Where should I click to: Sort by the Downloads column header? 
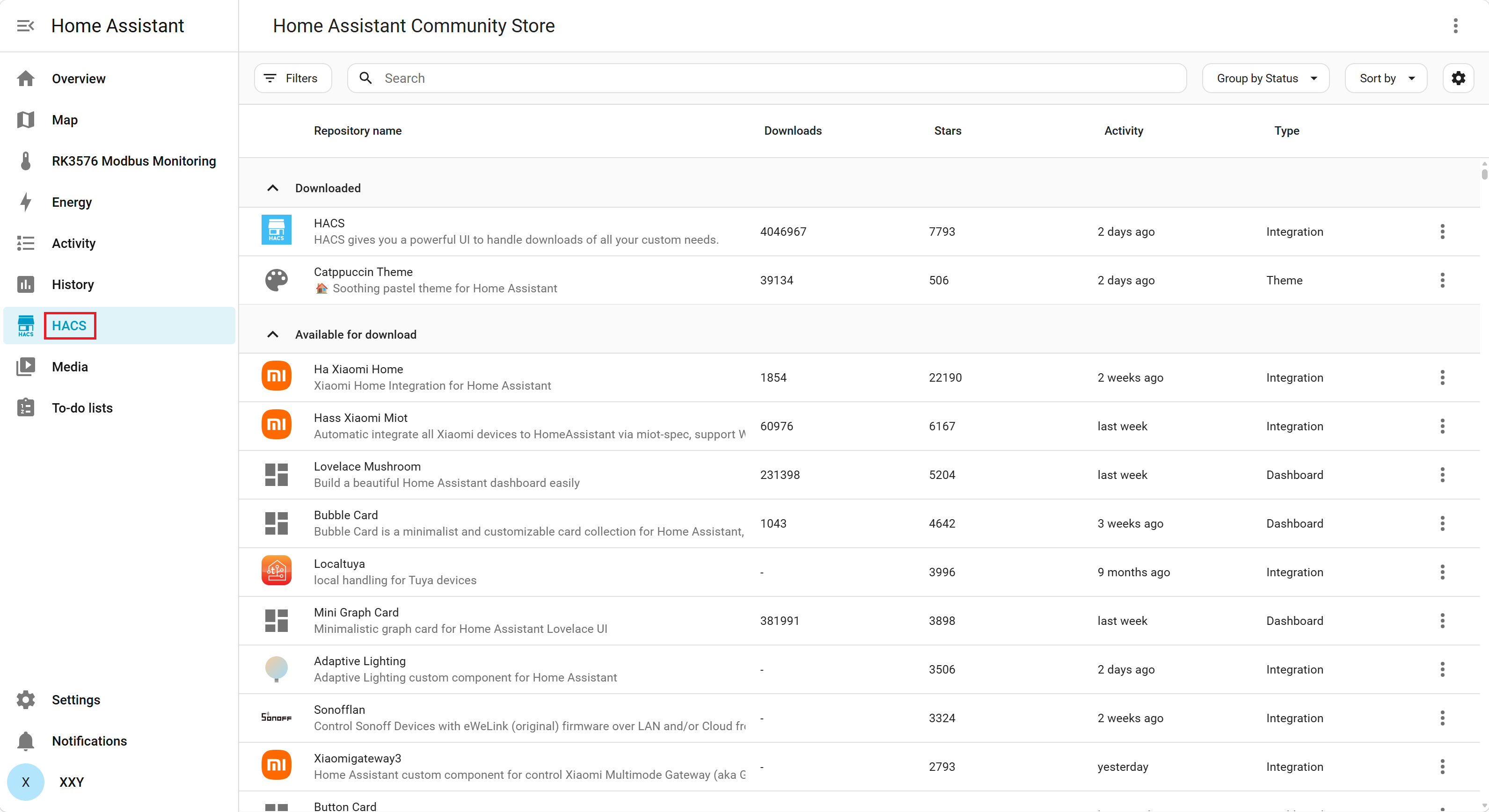pos(793,130)
